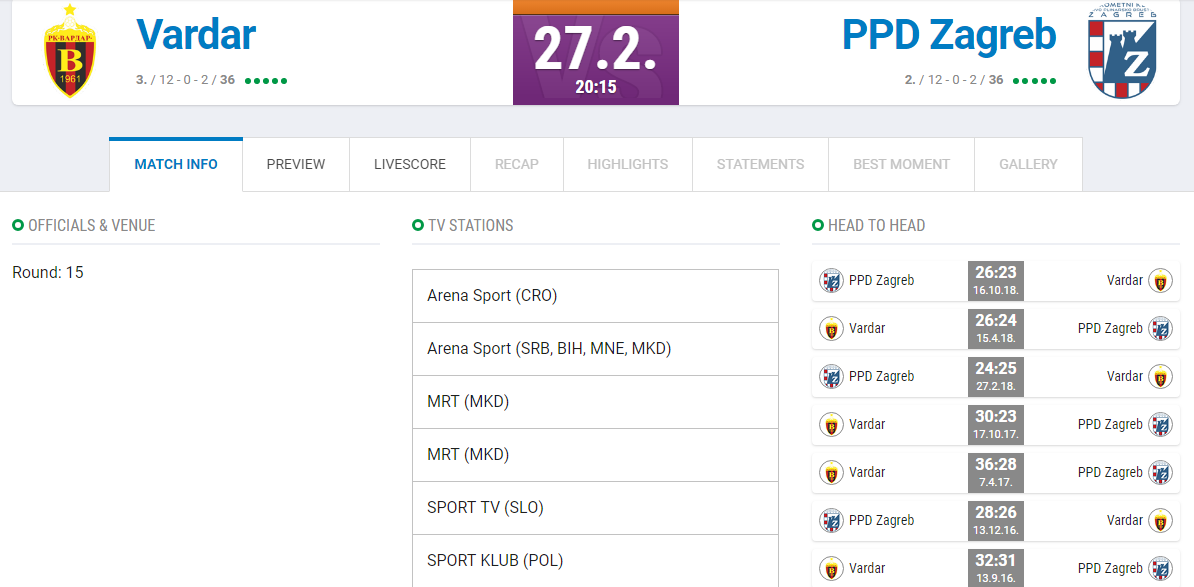Click the SPORT KLUB (POL) row

coord(595,561)
